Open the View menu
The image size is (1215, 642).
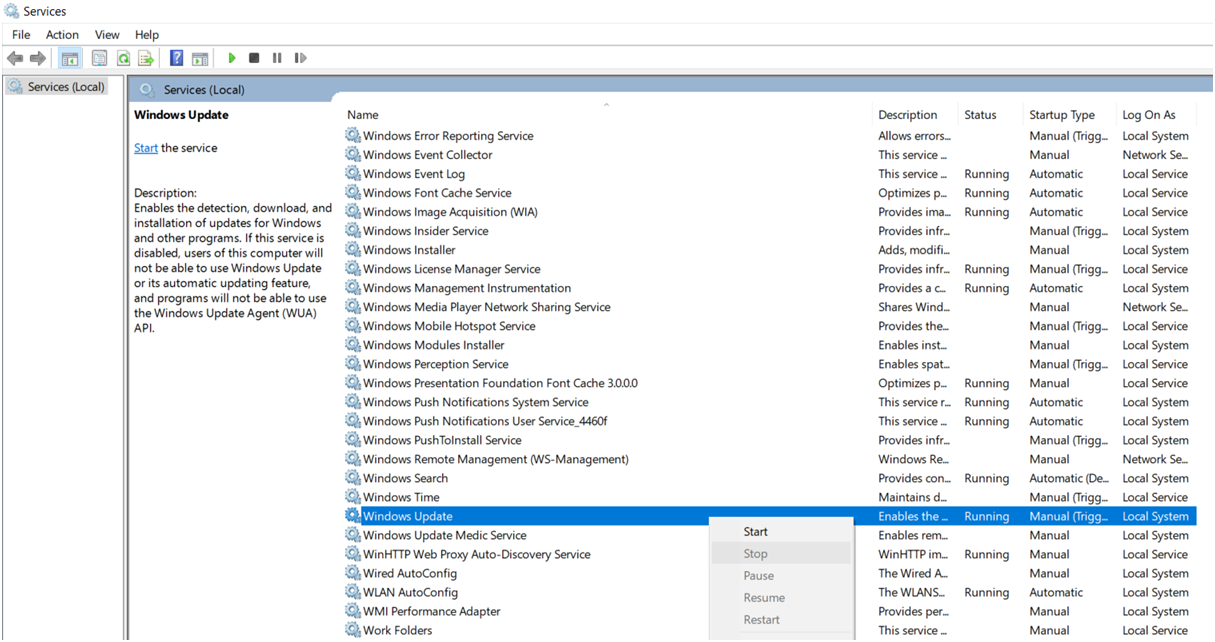point(107,35)
